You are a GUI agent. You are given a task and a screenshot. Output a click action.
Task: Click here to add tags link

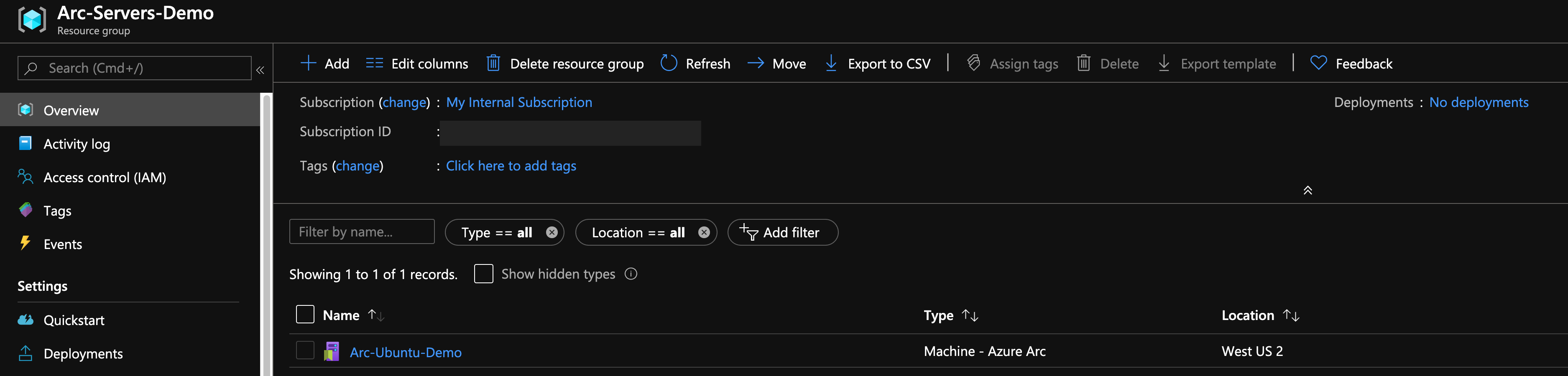click(x=511, y=165)
